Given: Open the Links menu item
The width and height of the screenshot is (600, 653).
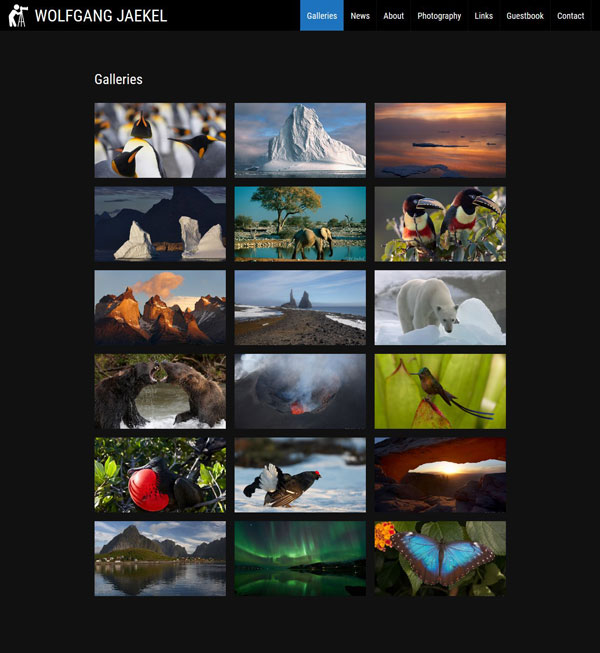Looking at the screenshot, I should click(483, 15).
